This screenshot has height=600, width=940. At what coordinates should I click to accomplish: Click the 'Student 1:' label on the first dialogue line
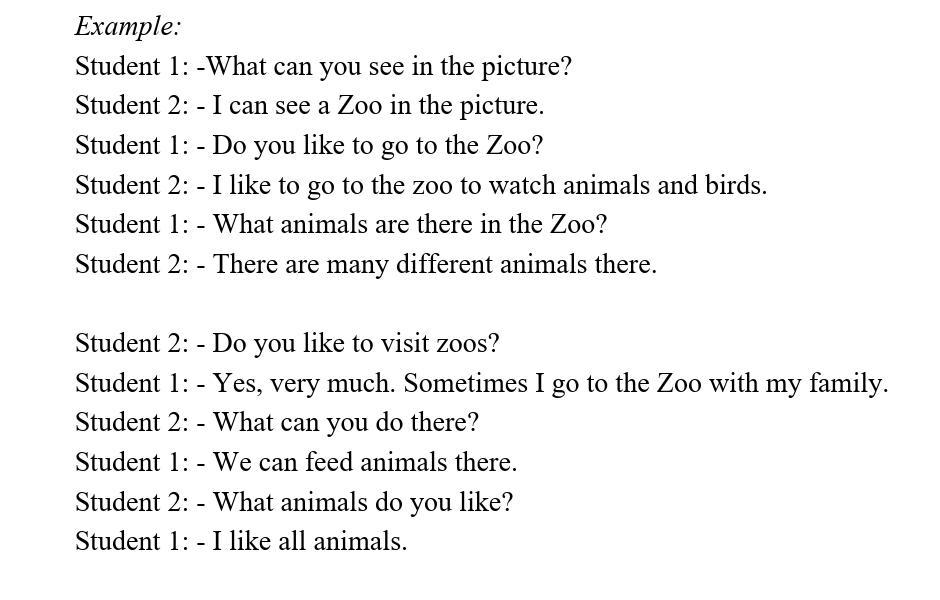(x=132, y=67)
